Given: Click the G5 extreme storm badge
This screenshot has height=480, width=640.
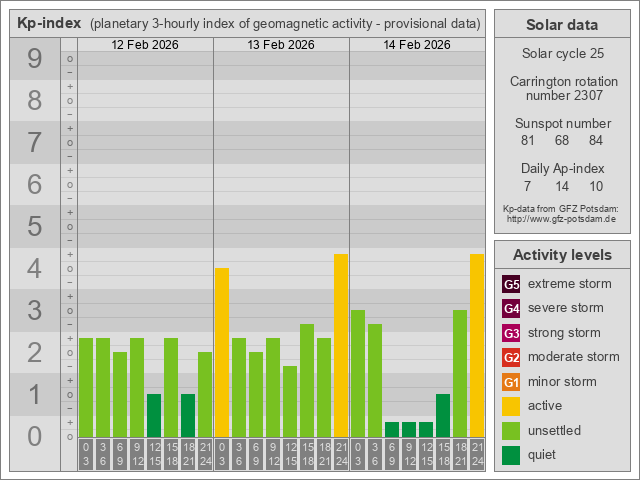Looking at the screenshot, I should [x=511, y=284].
